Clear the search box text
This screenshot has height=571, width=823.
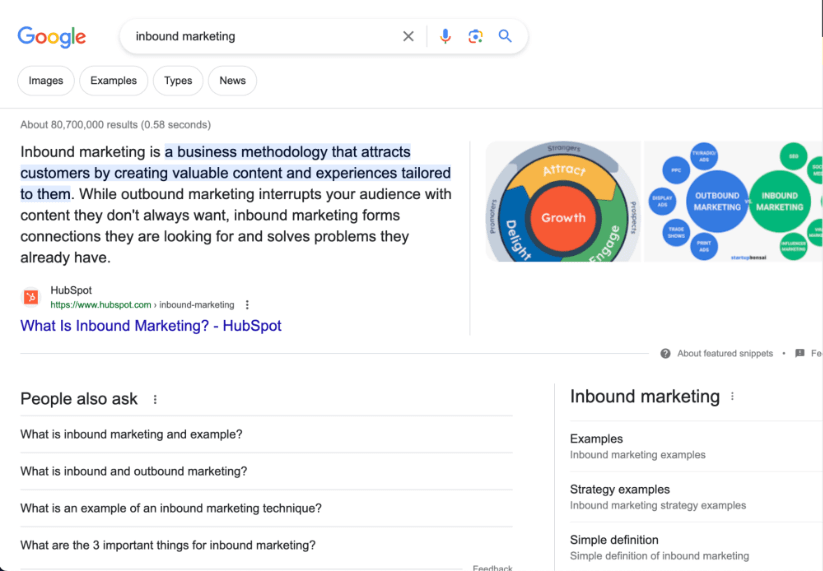408,37
